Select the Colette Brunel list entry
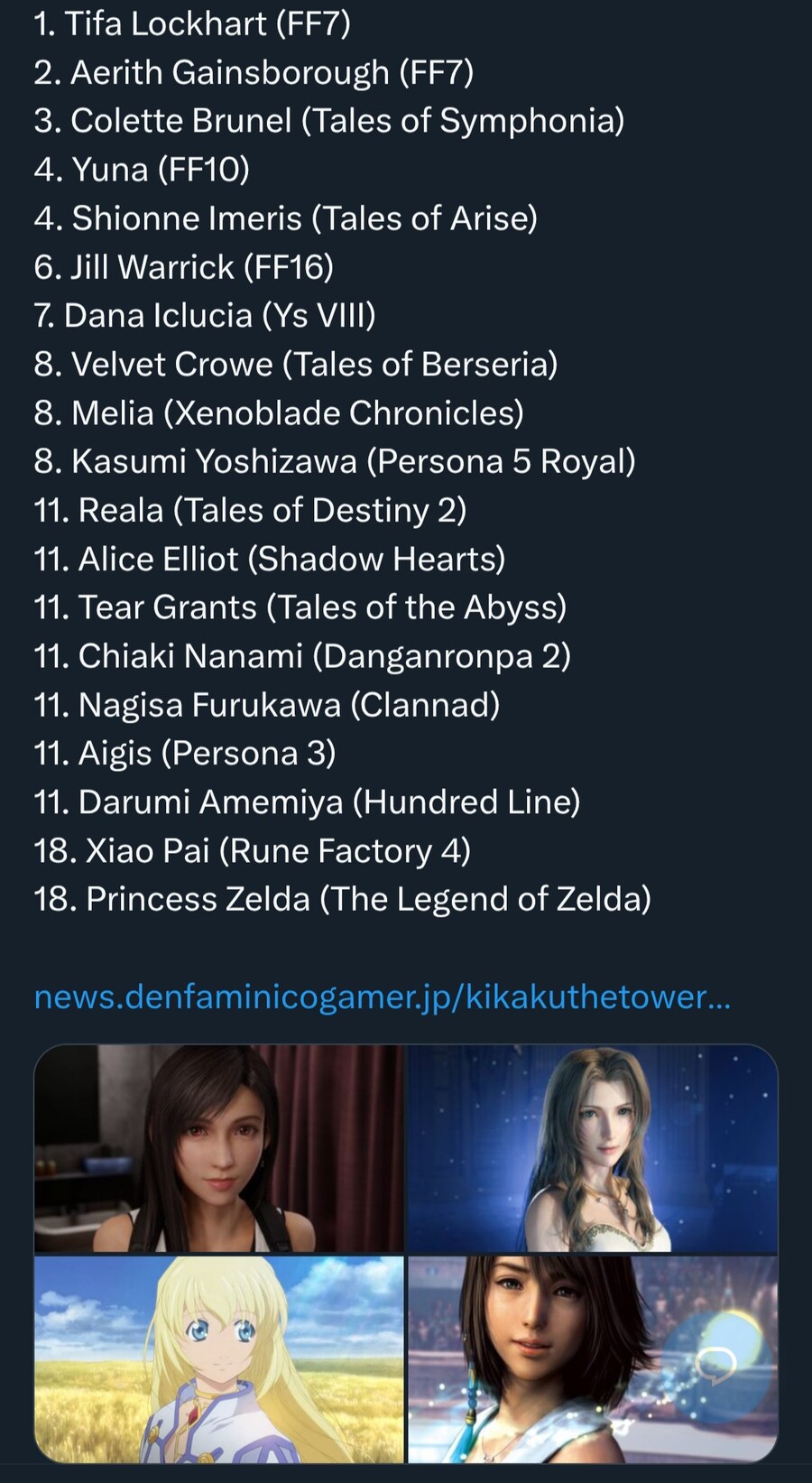 coord(329,121)
